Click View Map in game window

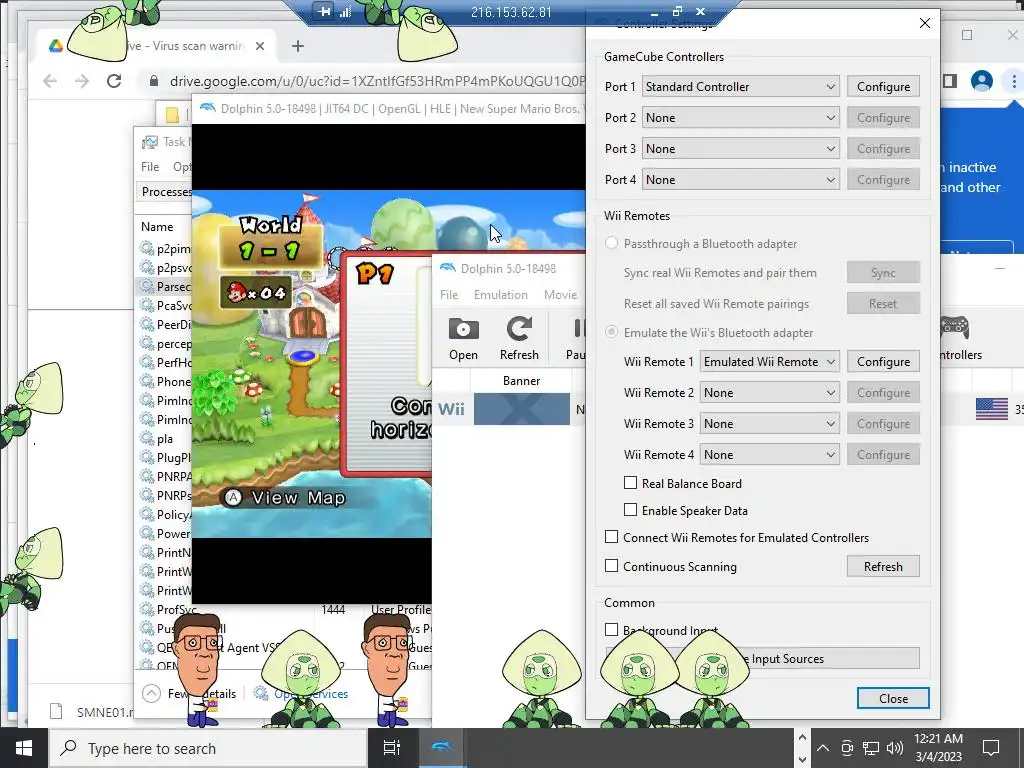(x=285, y=498)
